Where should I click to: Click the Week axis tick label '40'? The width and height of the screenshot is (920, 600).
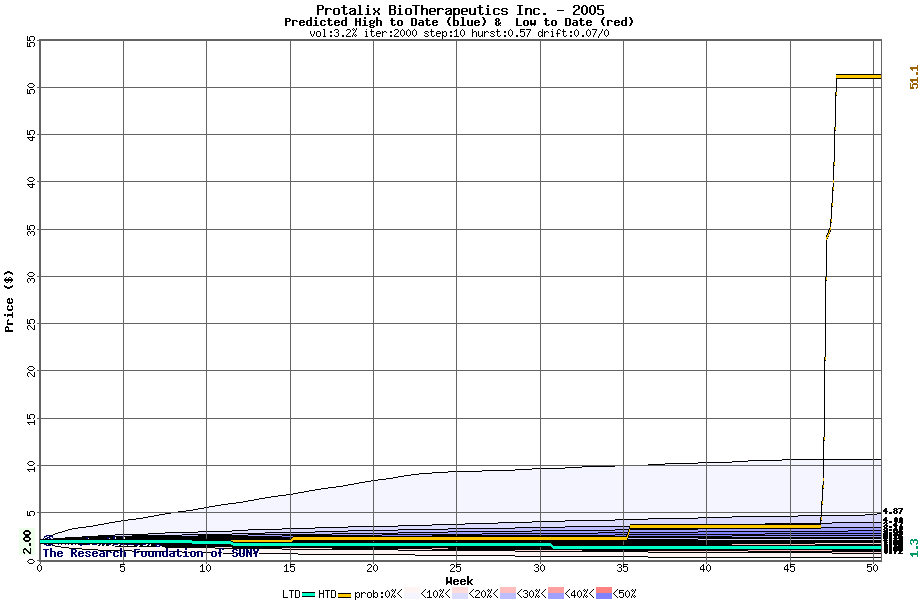[706, 568]
